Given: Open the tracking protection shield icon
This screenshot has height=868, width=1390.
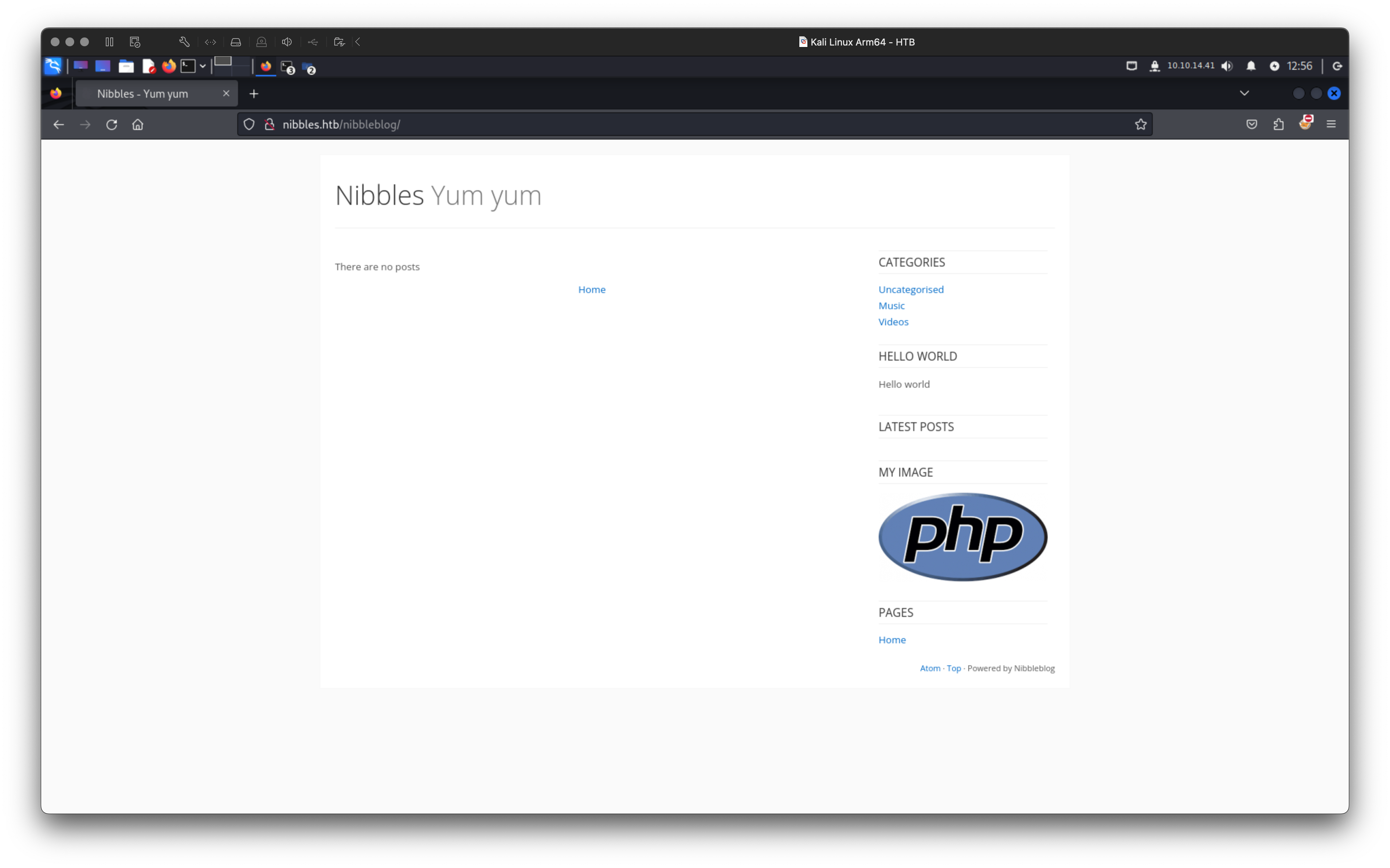Looking at the screenshot, I should point(249,124).
